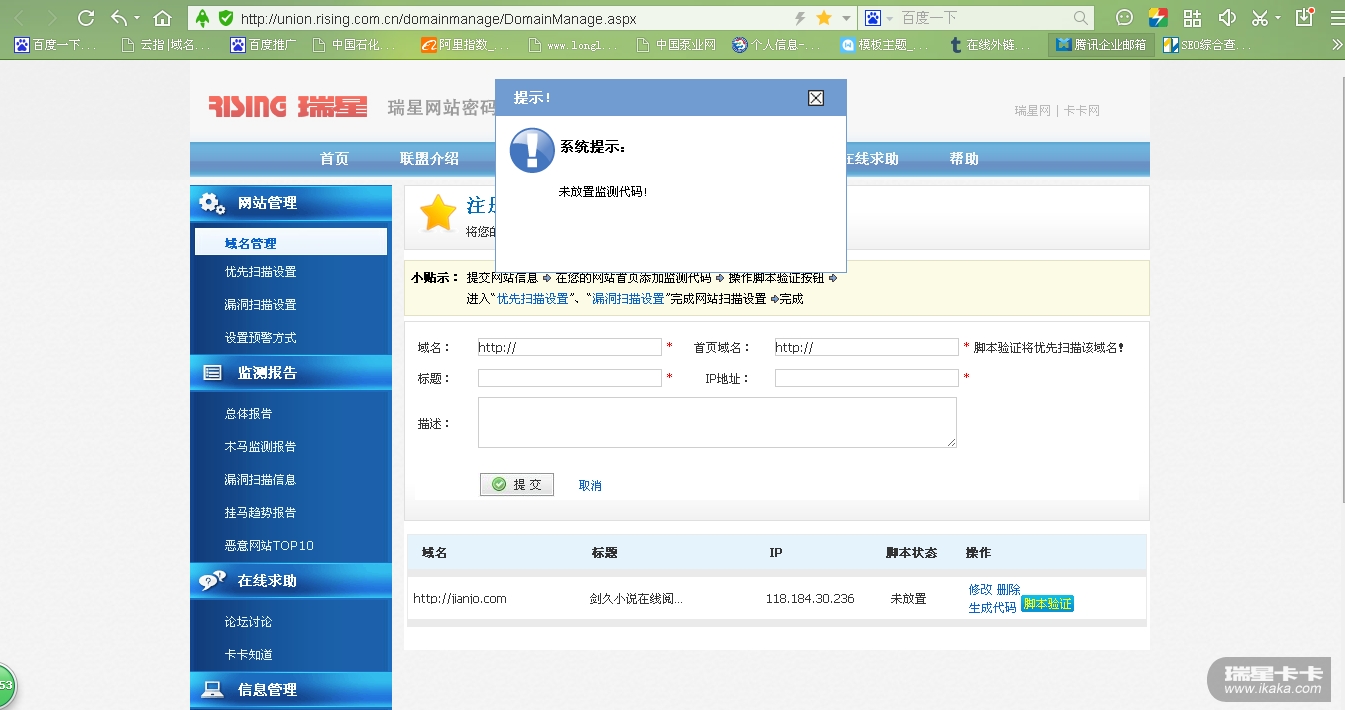Viewport: 1345px width, 710px height.
Task: Click the 漏洞扫描设置 link in the tips box
Action: pos(629,299)
